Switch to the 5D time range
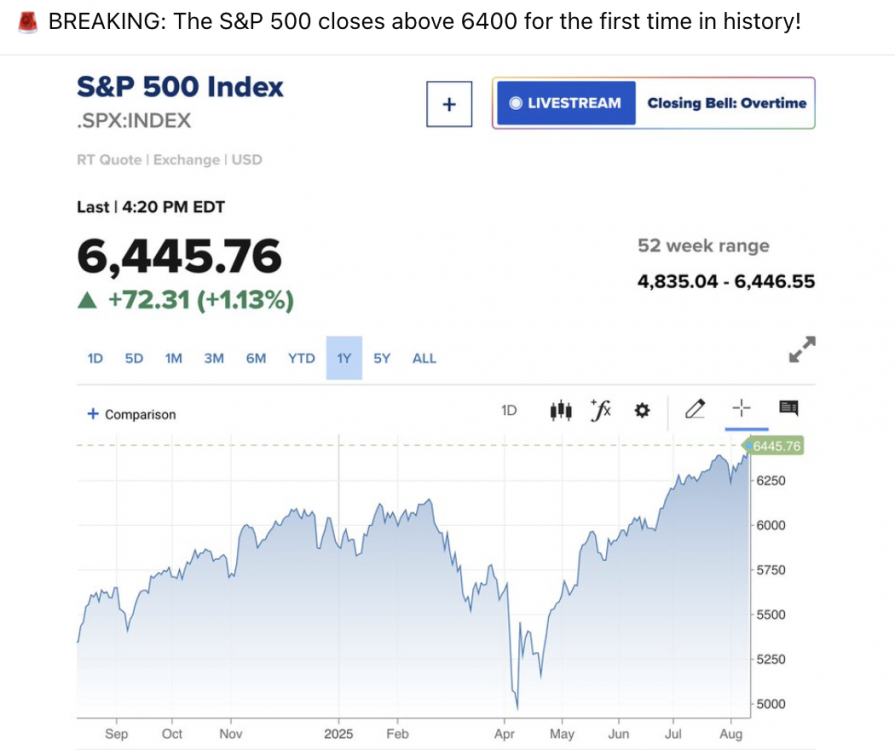Screen dimensions: 895x750 134,358
